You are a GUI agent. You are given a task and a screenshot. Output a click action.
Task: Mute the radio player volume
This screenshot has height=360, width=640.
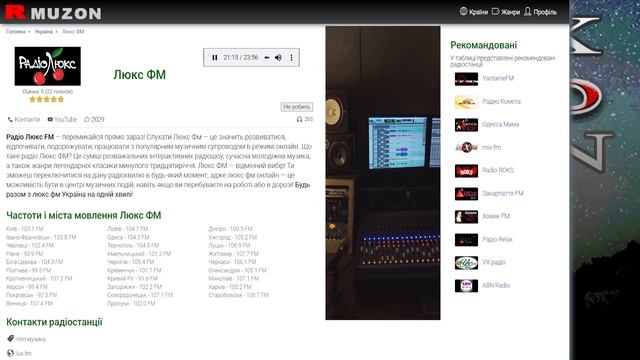coord(278,58)
